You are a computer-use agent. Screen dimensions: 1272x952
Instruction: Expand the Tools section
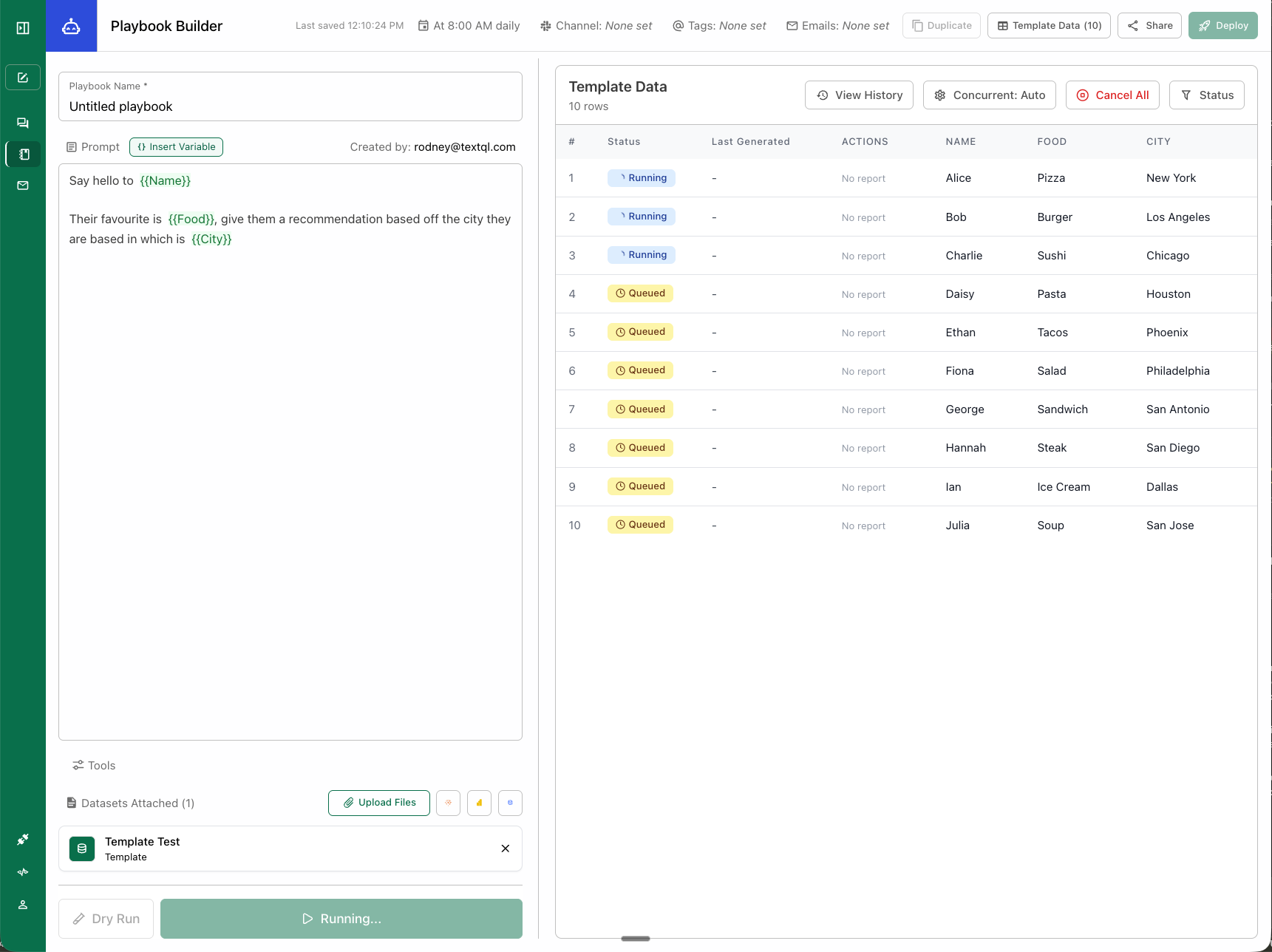click(93, 765)
